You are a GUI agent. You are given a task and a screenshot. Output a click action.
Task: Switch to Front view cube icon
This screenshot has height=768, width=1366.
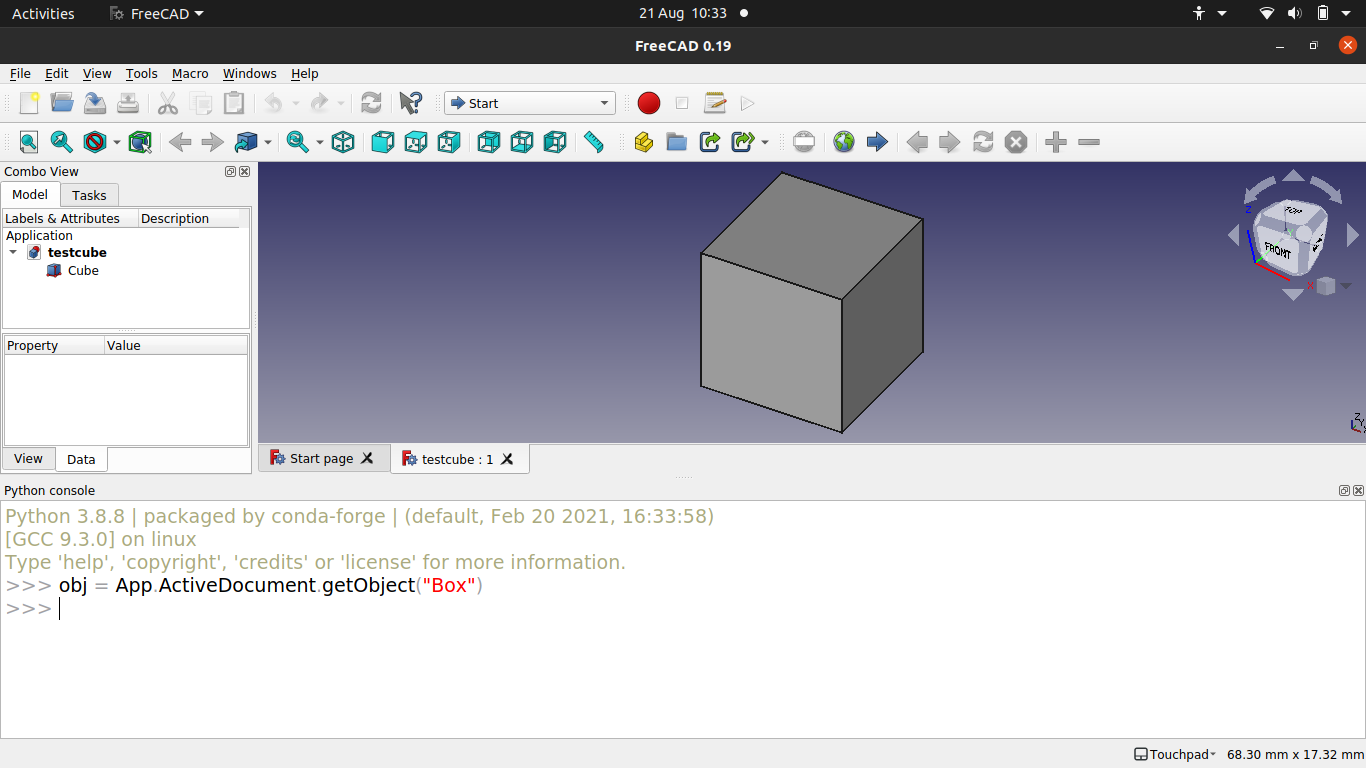click(x=383, y=142)
